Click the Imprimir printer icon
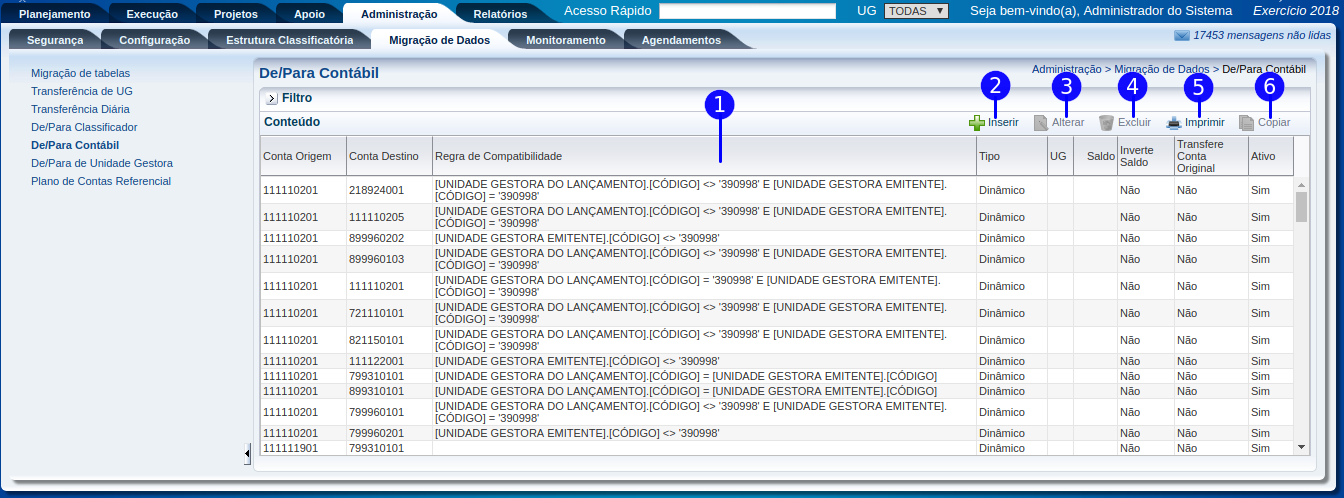1344x498 pixels. pyautogui.click(x=1174, y=123)
